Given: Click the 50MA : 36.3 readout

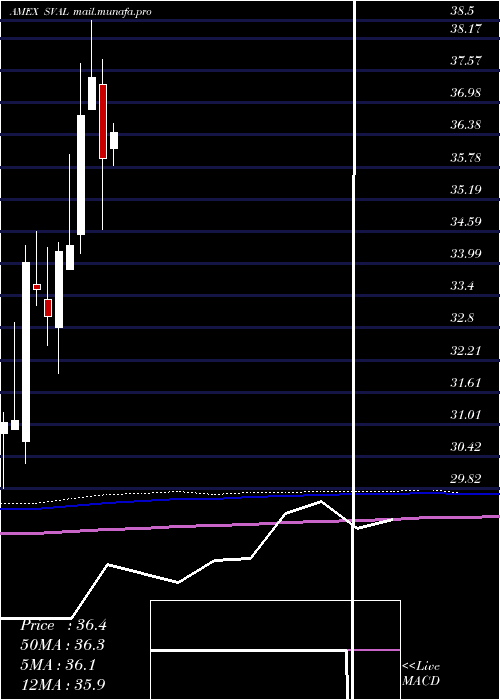Looking at the screenshot, I should (63, 645).
